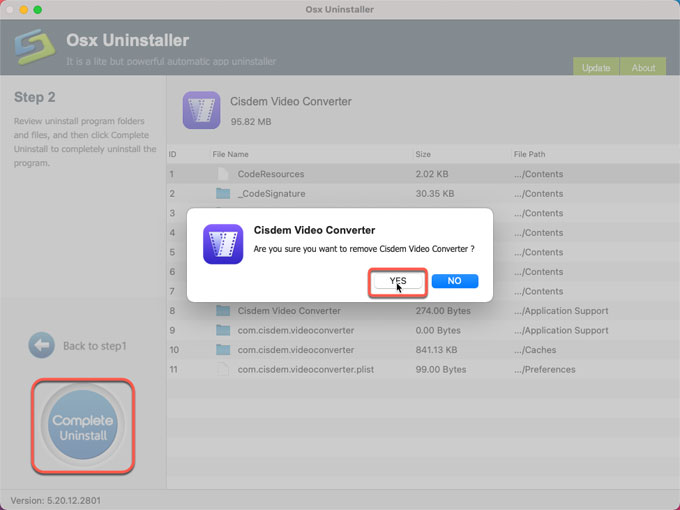Click the 95.82 MB app size text

[x=251, y=122]
